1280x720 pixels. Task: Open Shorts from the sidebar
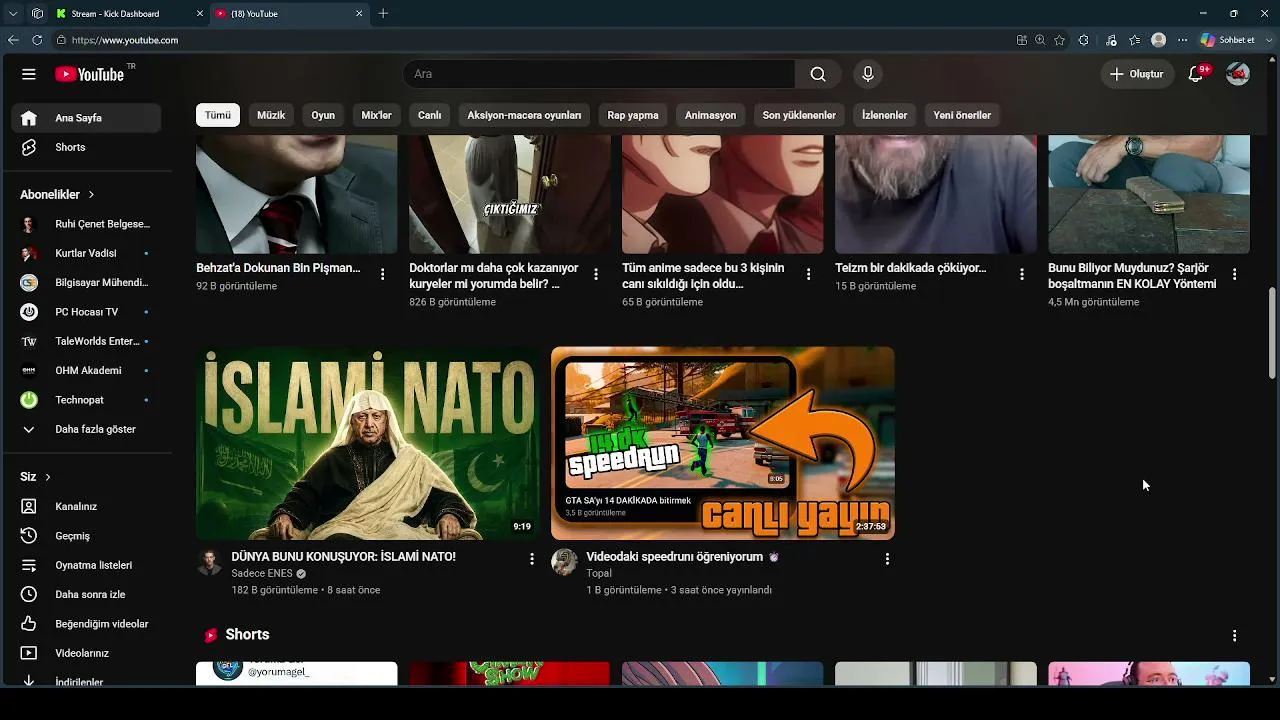86,147
